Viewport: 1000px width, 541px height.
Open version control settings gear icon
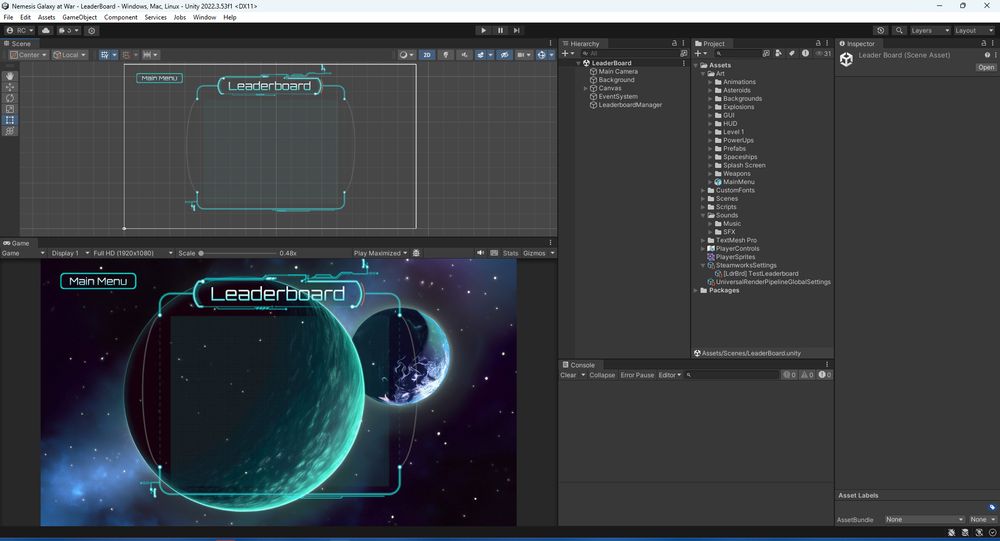(92, 30)
